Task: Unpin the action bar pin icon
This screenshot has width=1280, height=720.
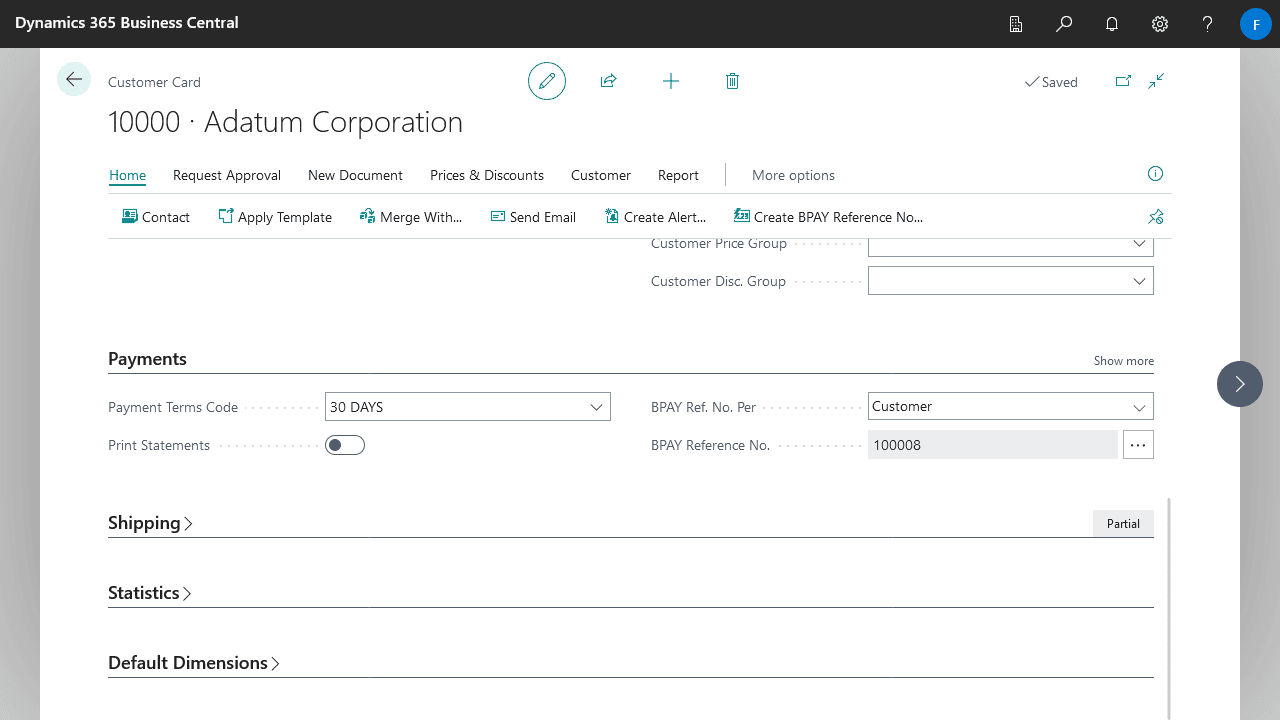Action: pos(1156,216)
